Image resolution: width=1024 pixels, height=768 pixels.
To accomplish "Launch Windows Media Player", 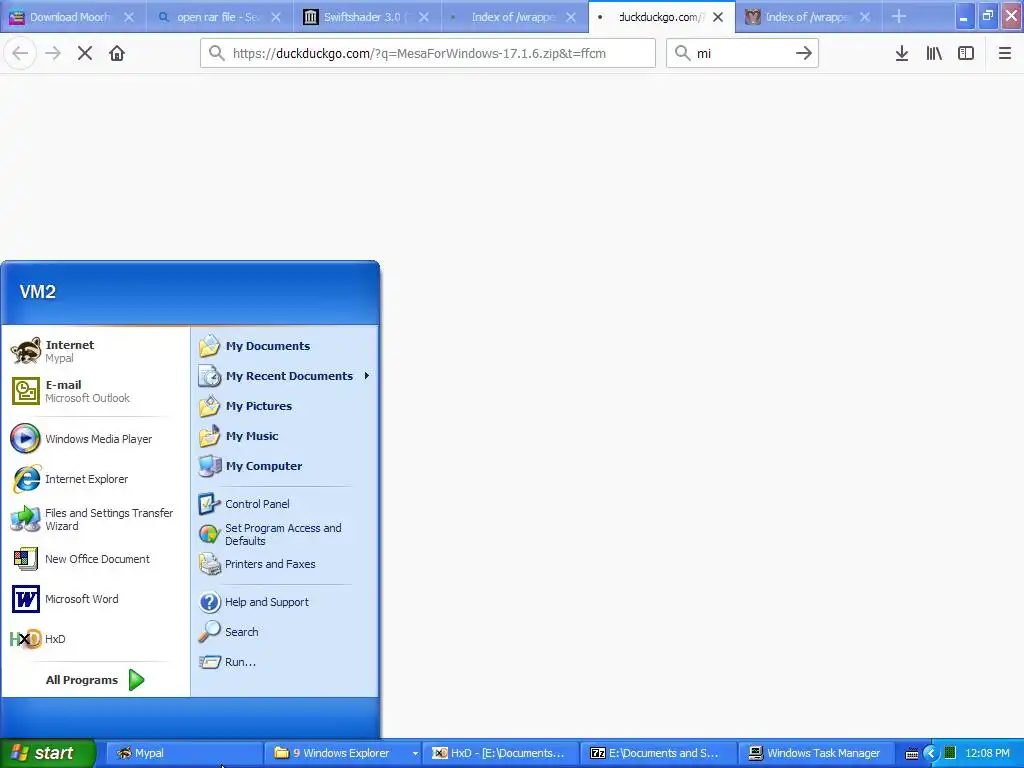I will point(95,439).
